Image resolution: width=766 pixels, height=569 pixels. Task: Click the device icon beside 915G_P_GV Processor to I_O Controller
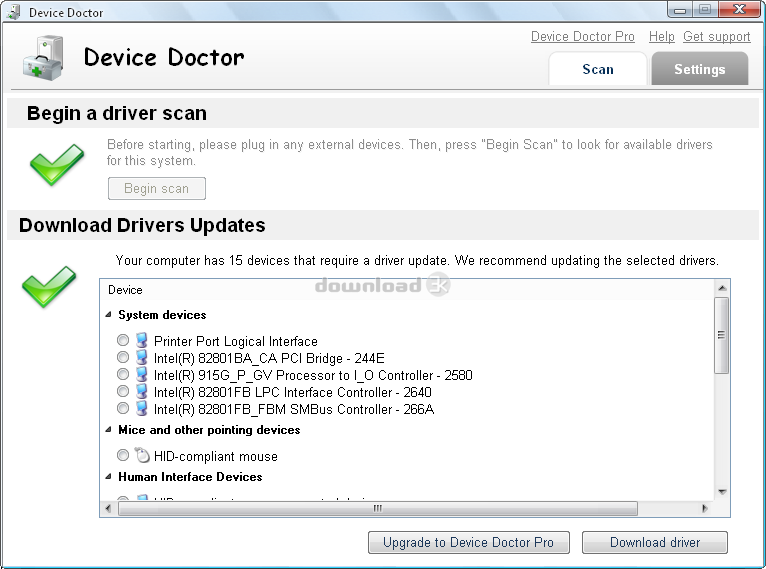142,374
